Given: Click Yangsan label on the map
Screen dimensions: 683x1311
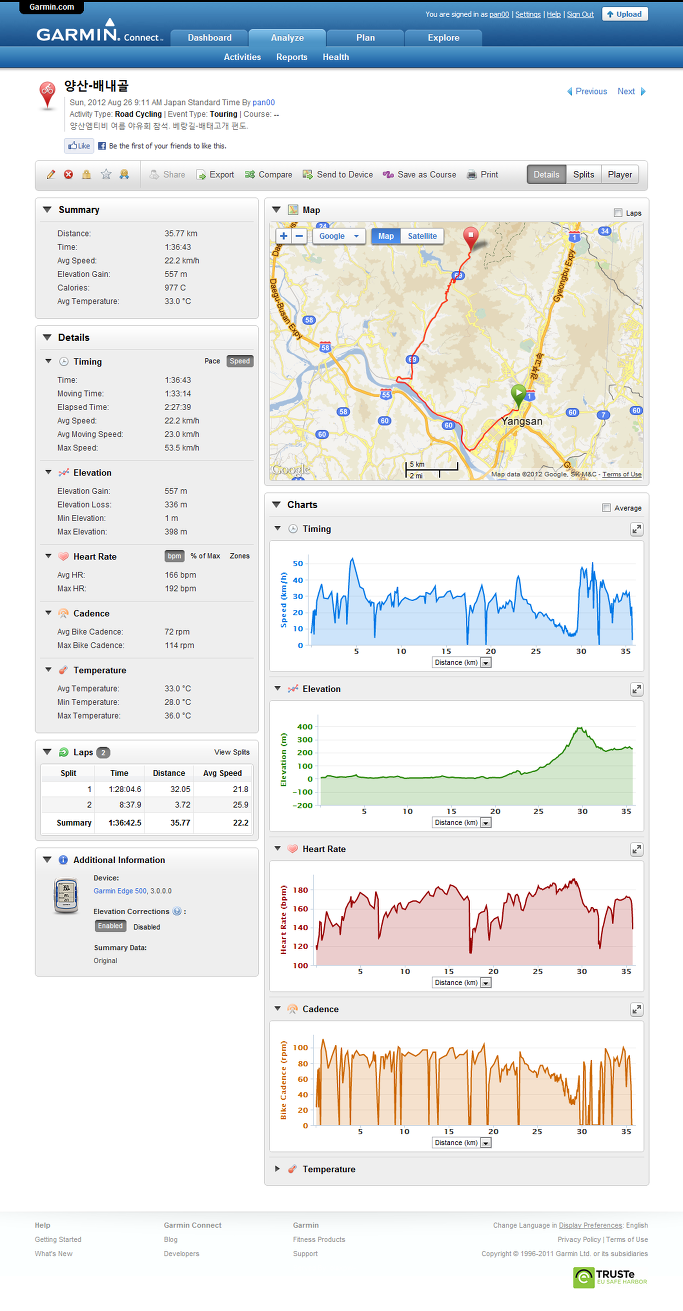Looking at the screenshot, I should coord(522,421).
